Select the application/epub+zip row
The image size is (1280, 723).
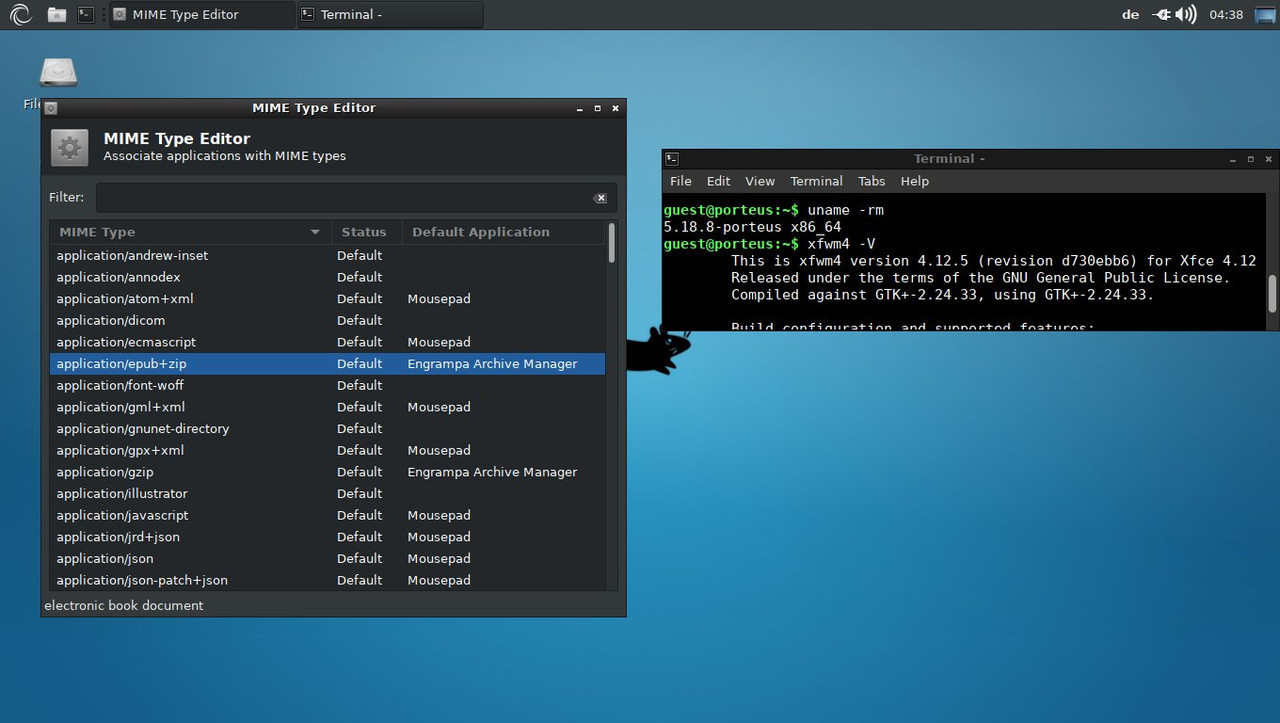click(327, 364)
